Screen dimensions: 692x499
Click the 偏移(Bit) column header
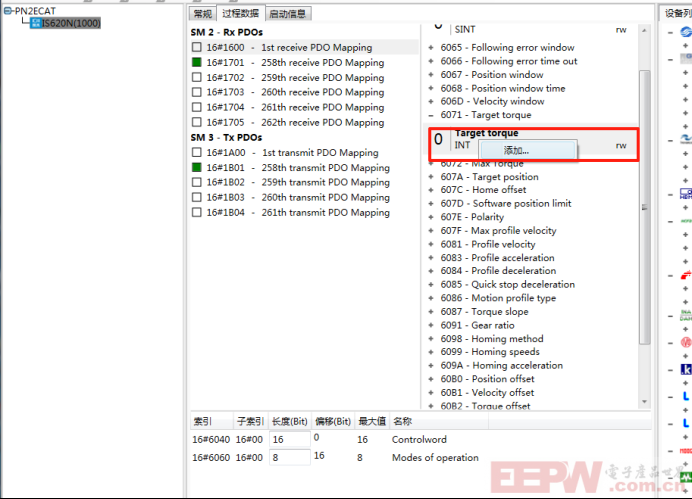pos(333,421)
